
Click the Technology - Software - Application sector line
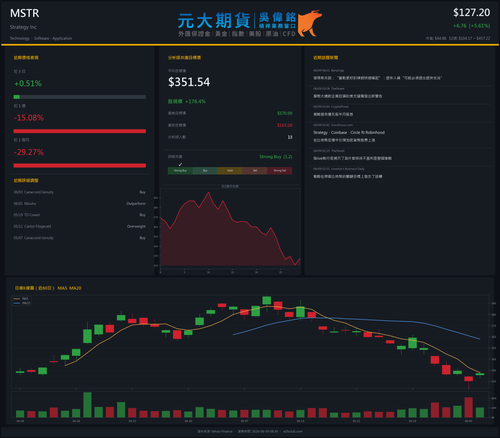[x=41, y=38]
